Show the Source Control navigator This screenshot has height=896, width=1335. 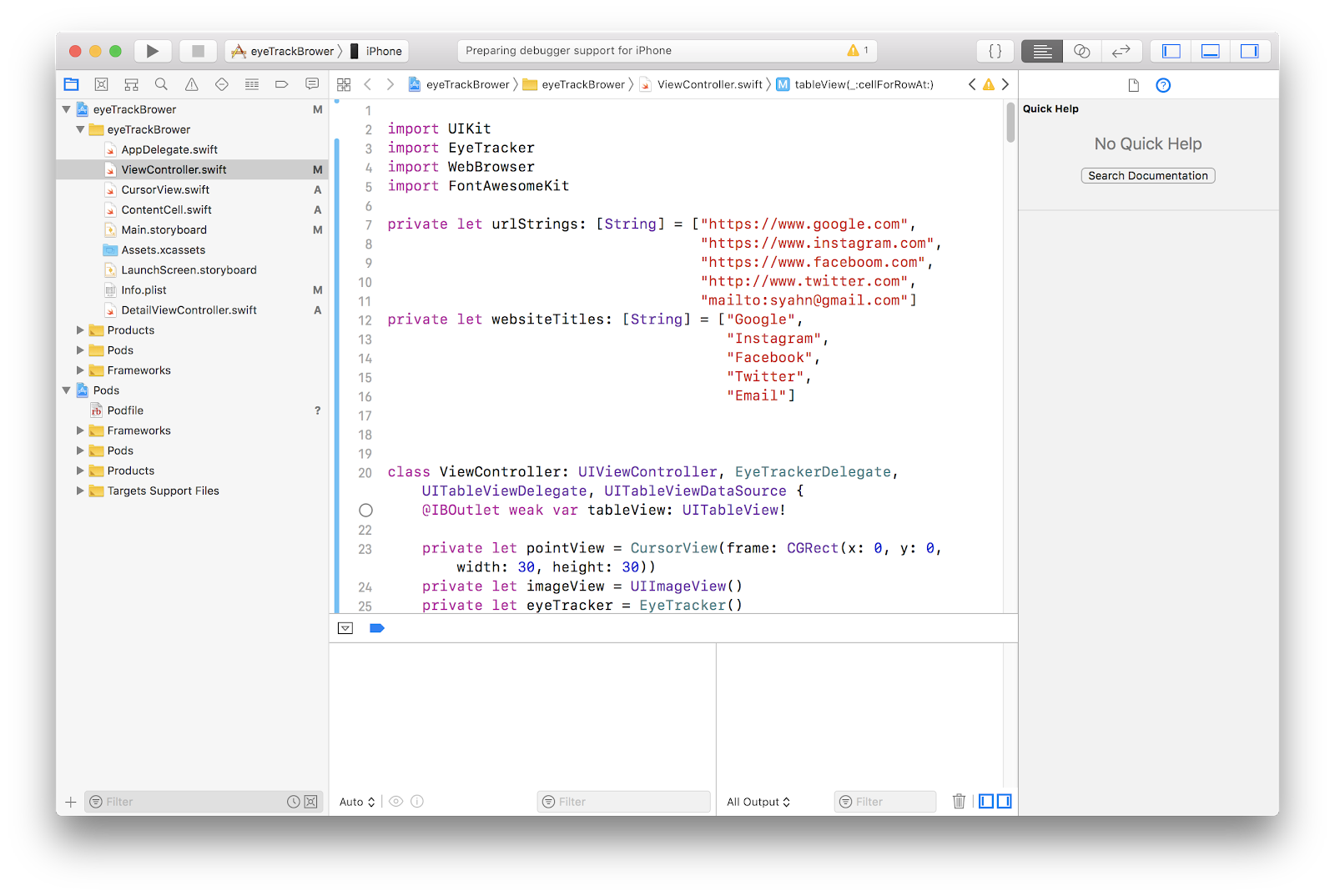[101, 84]
